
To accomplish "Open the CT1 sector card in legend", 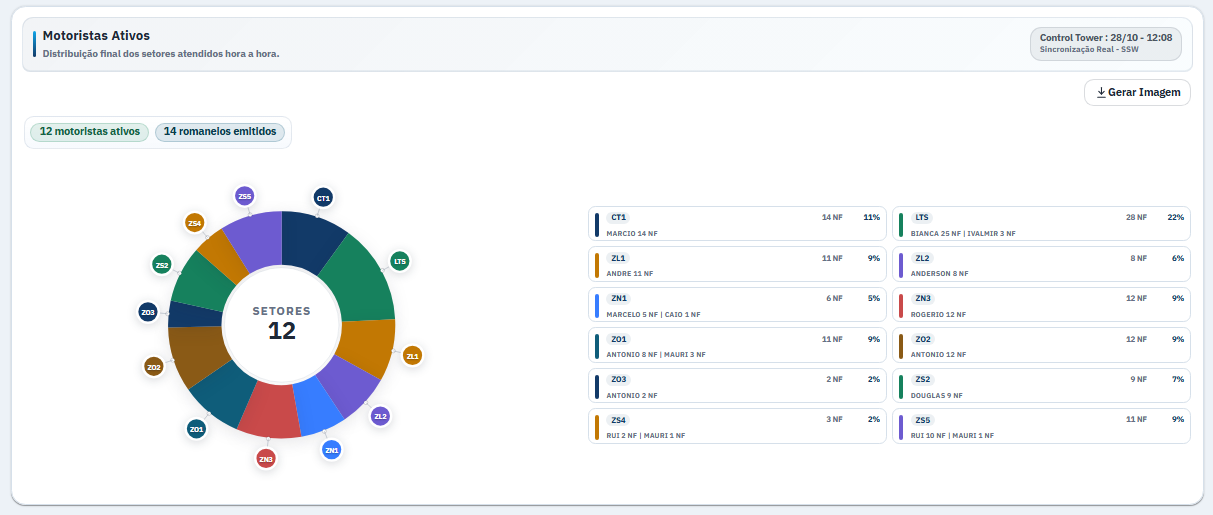I will pos(738,224).
